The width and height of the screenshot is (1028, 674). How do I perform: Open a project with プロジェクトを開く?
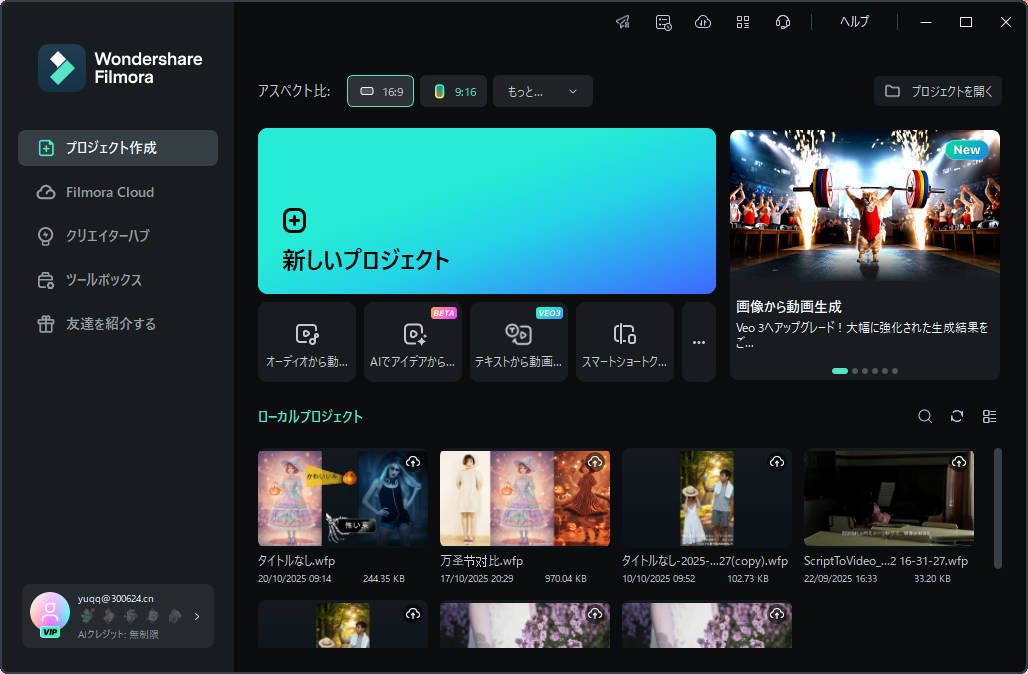coord(939,90)
